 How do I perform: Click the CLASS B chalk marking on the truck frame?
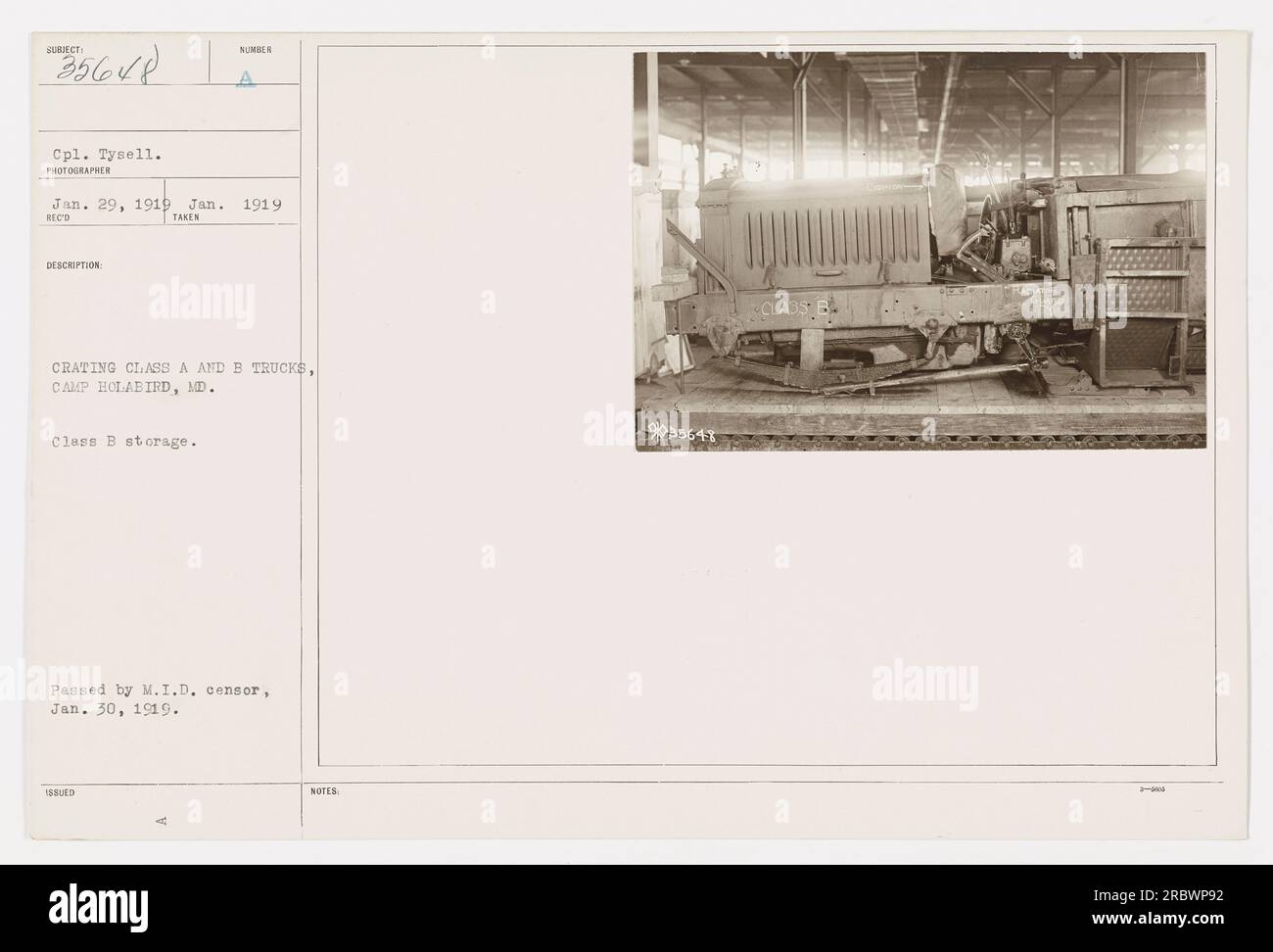click(x=795, y=309)
